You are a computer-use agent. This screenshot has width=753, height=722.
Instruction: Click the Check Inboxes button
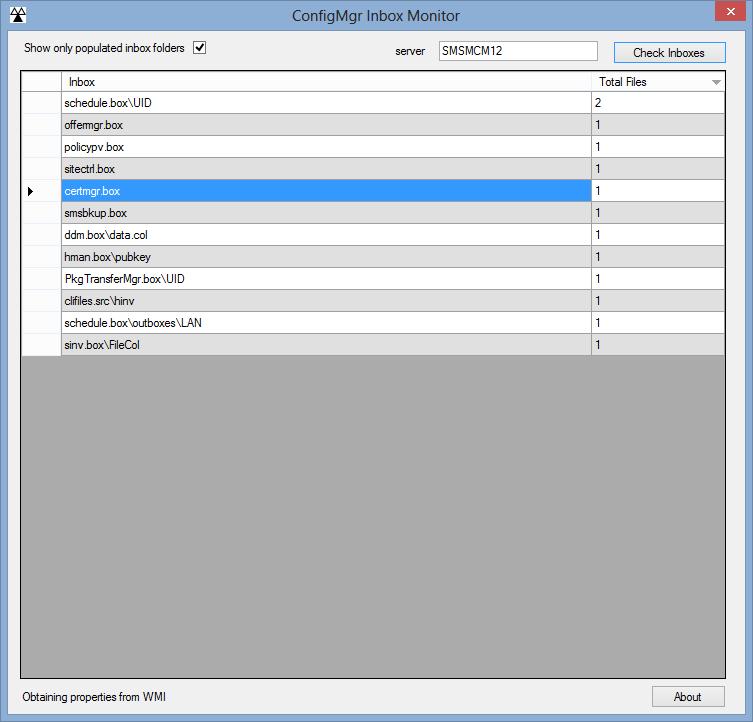coord(669,52)
